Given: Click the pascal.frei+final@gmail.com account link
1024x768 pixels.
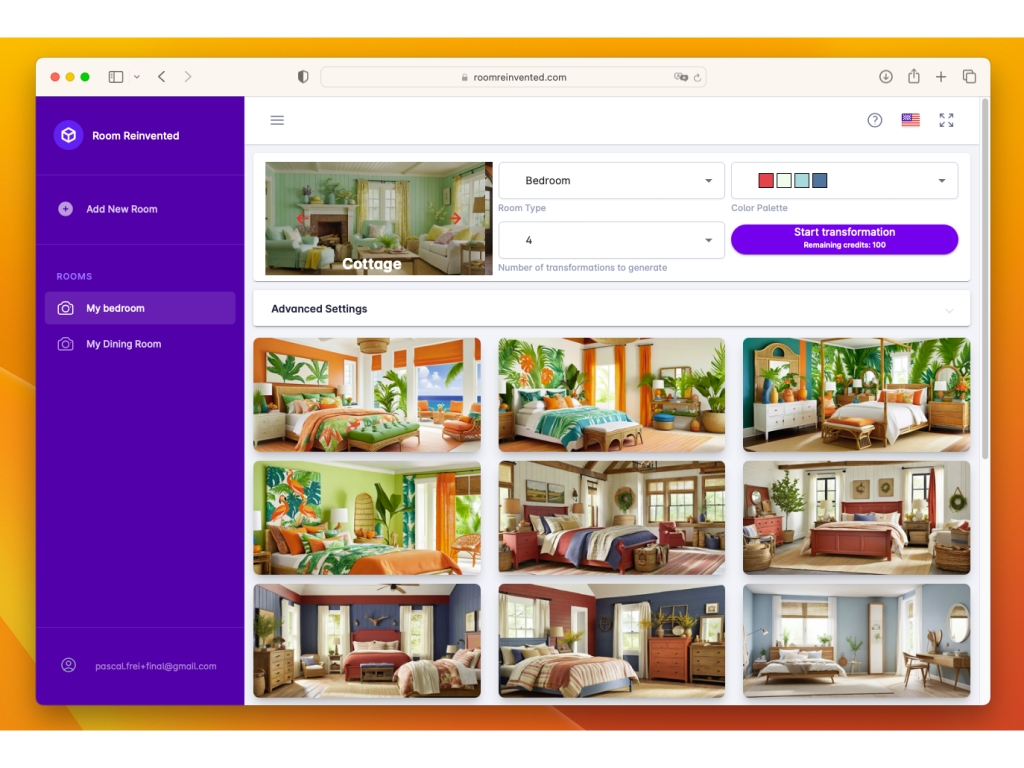Looking at the screenshot, I should [x=155, y=666].
